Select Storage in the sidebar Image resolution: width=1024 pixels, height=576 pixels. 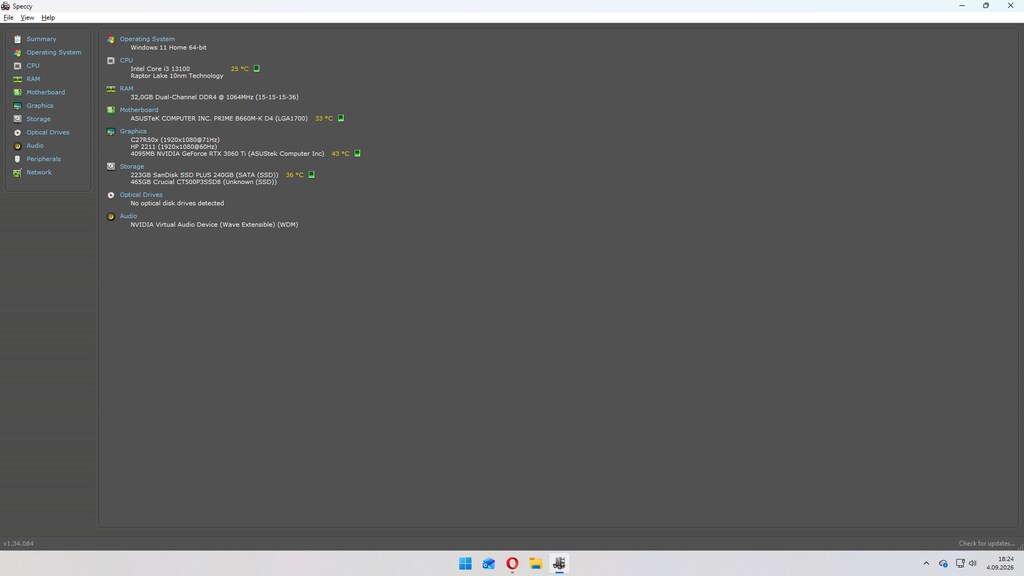[39, 119]
